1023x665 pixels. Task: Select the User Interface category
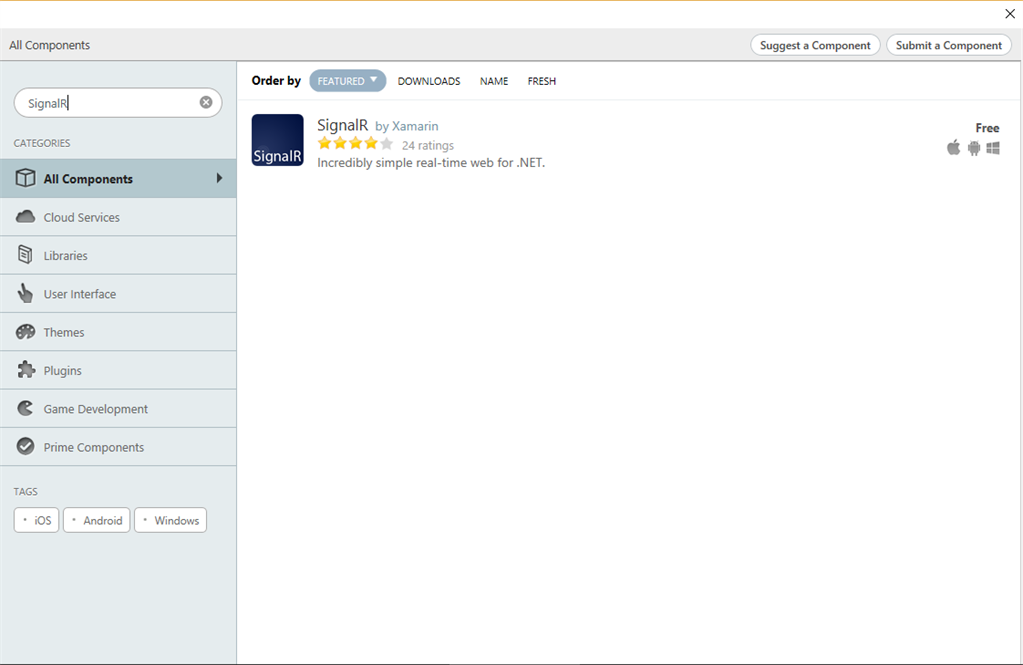click(x=118, y=294)
